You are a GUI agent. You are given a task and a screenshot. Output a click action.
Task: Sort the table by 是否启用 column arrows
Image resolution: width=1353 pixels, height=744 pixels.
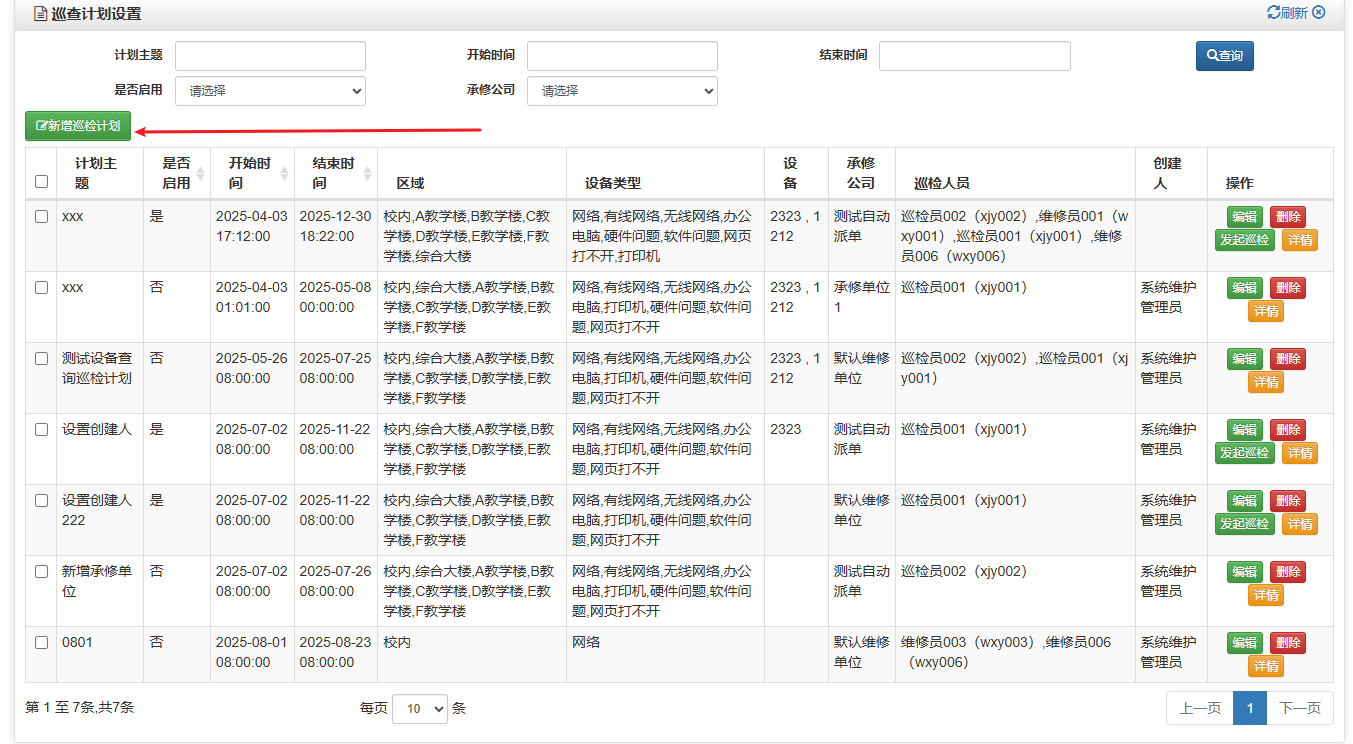pyautogui.click(x=200, y=173)
